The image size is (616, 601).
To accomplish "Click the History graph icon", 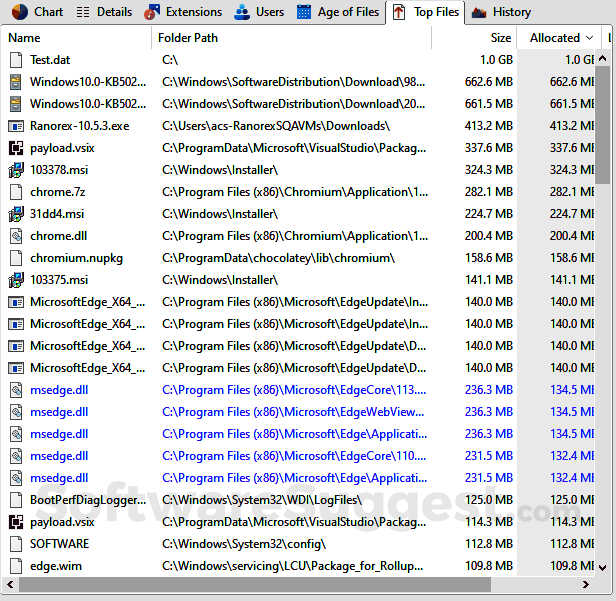I will (479, 13).
